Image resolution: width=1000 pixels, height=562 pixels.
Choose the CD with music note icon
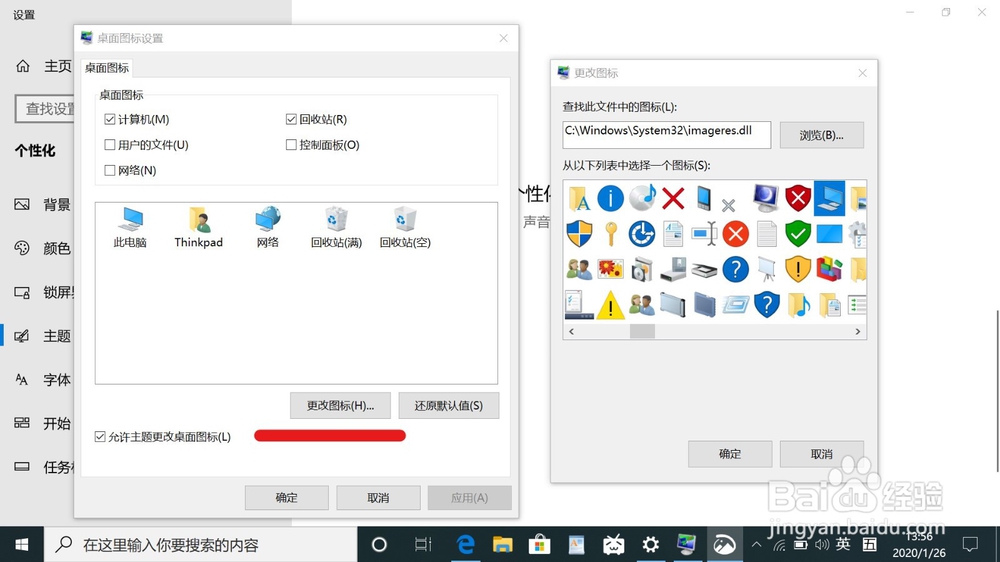(642, 198)
